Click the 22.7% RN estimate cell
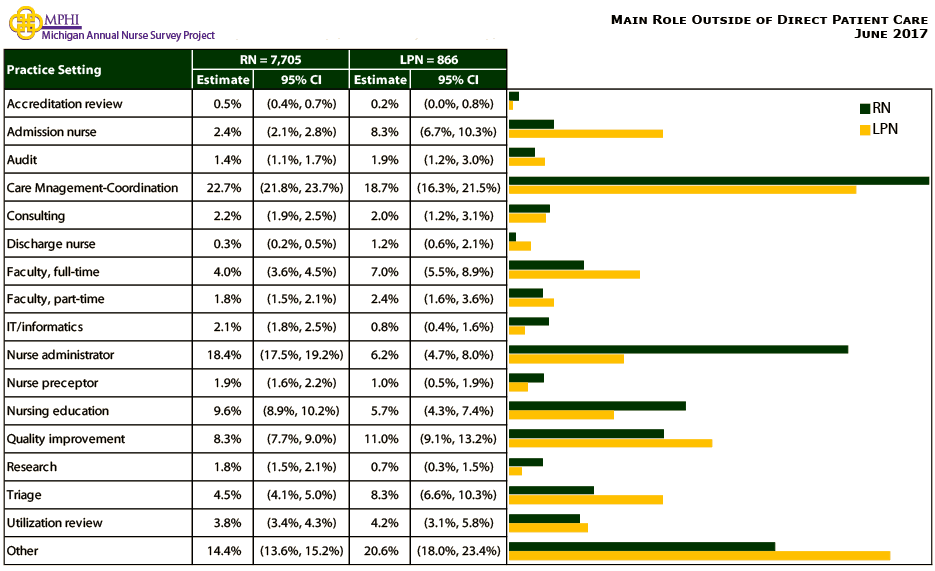Image resolution: width=935 pixels, height=571 pixels. [x=222, y=188]
